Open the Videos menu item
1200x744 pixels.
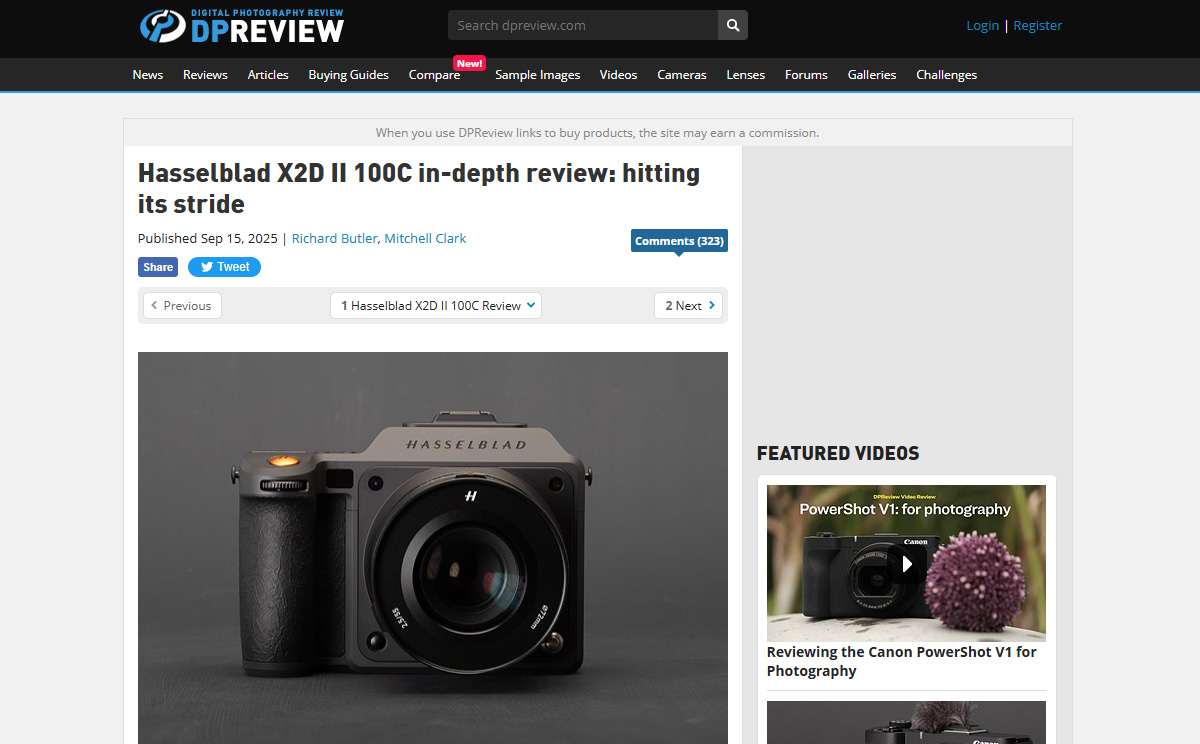[618, 75]
